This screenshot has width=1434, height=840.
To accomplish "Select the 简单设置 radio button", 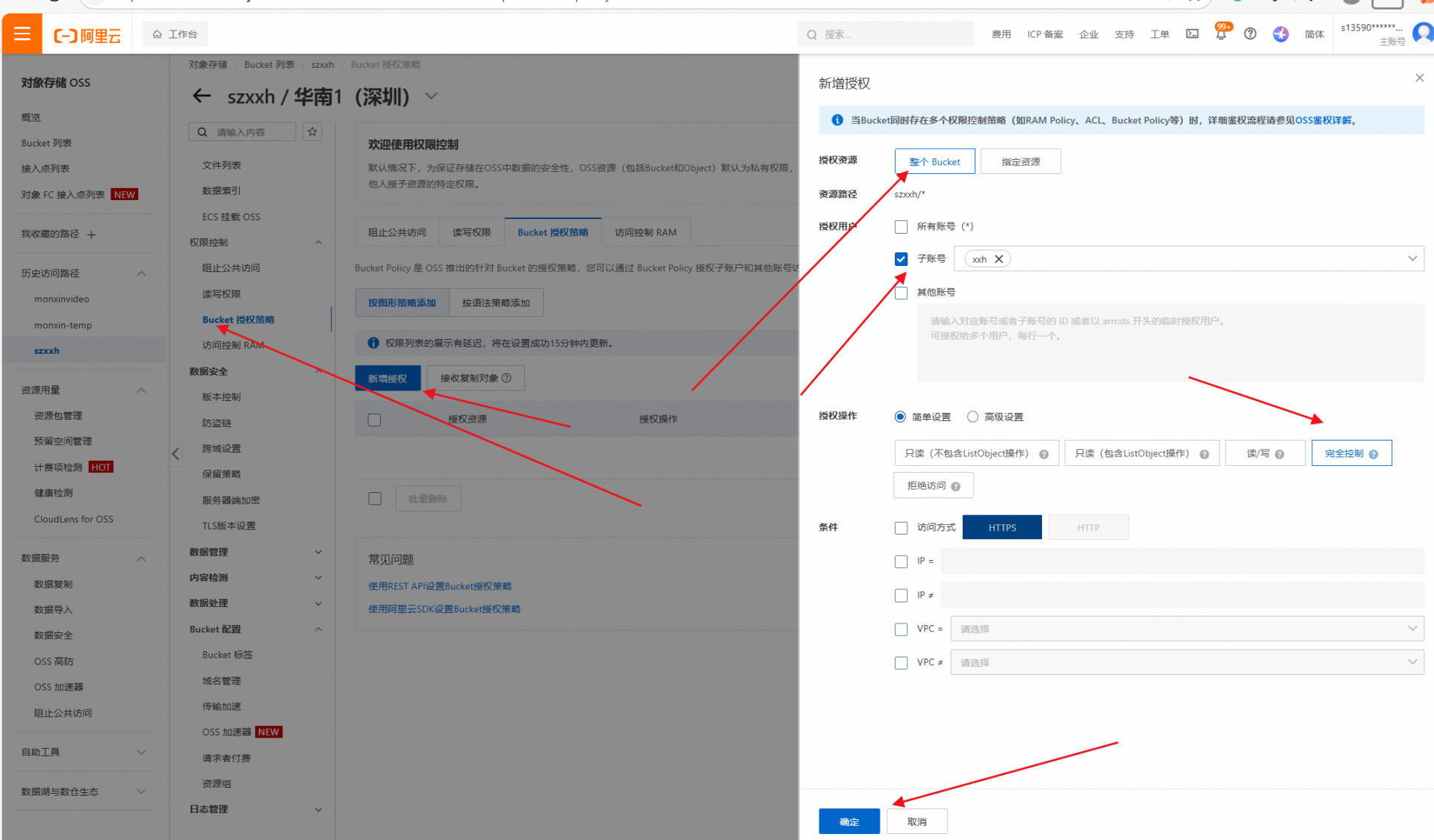I will [900, 417].
